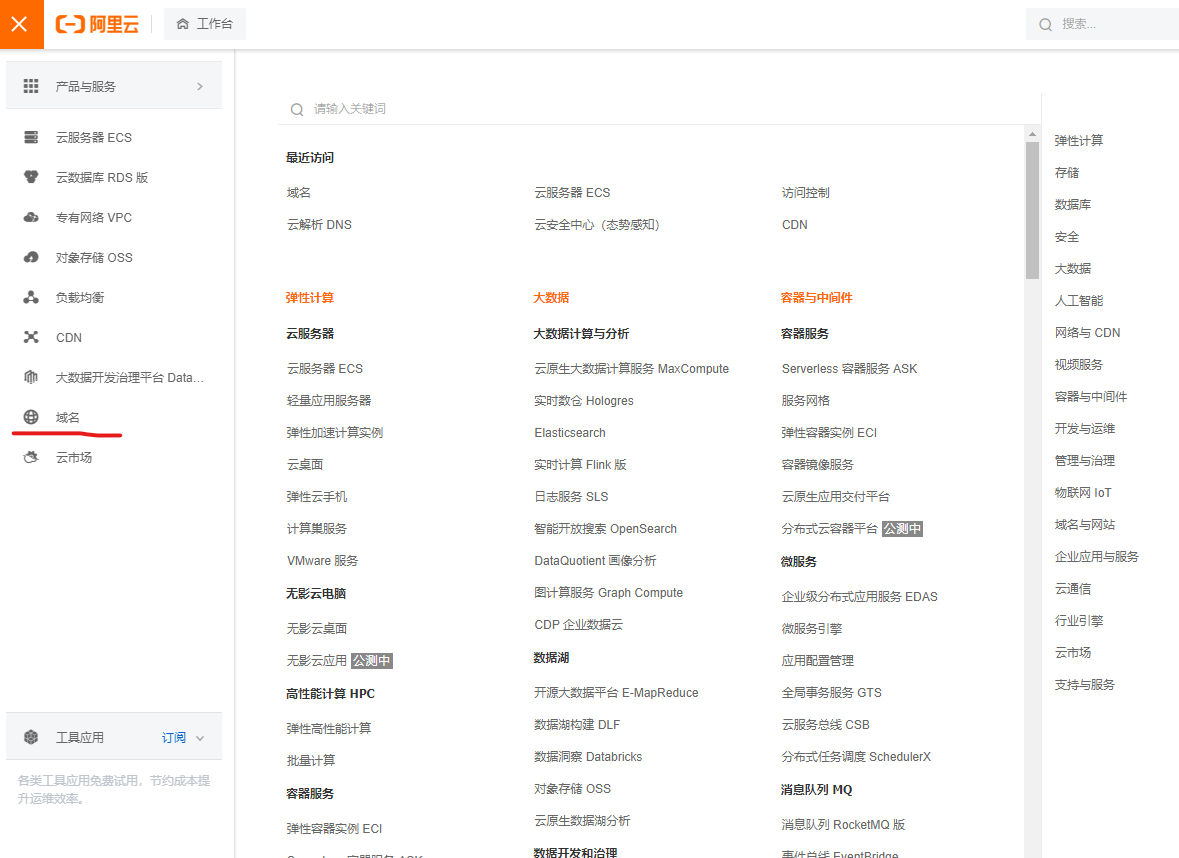This screenshot has height=858, width=1179.
Task: Open 分布式云容器平台 公测中
Action: (852, 529)
